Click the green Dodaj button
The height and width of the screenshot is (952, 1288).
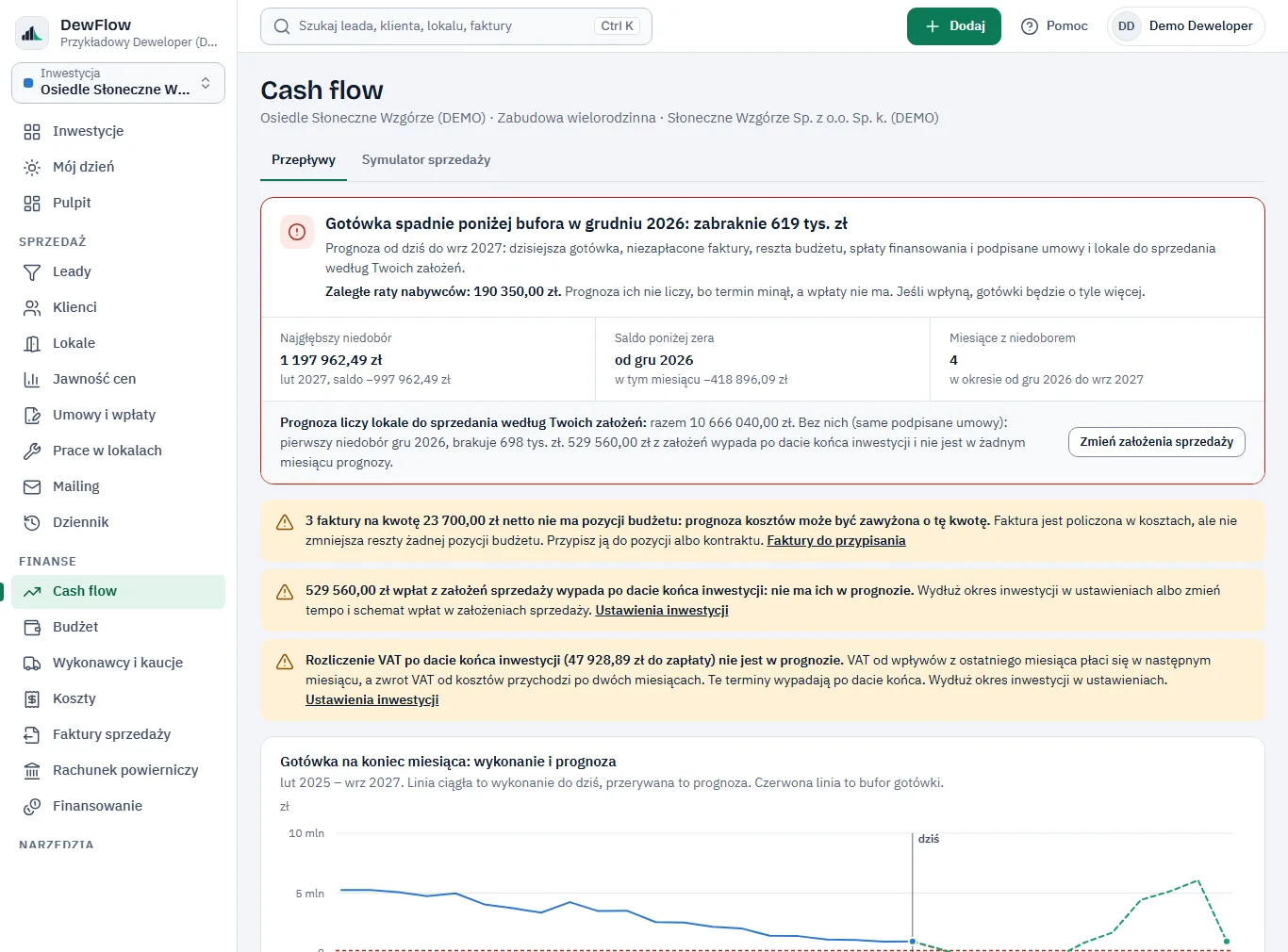(954, 26)
